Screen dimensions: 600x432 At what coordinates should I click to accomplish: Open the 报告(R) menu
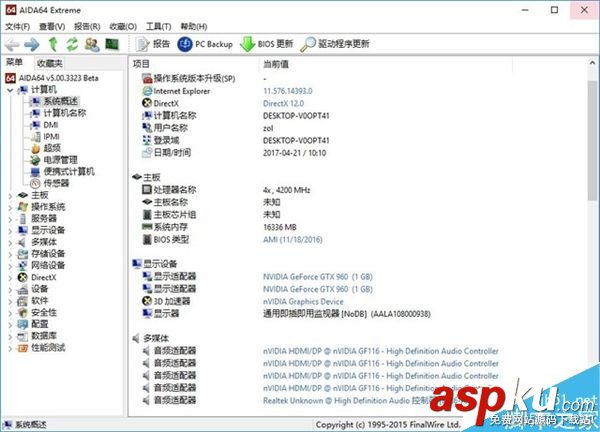[87, 26]
